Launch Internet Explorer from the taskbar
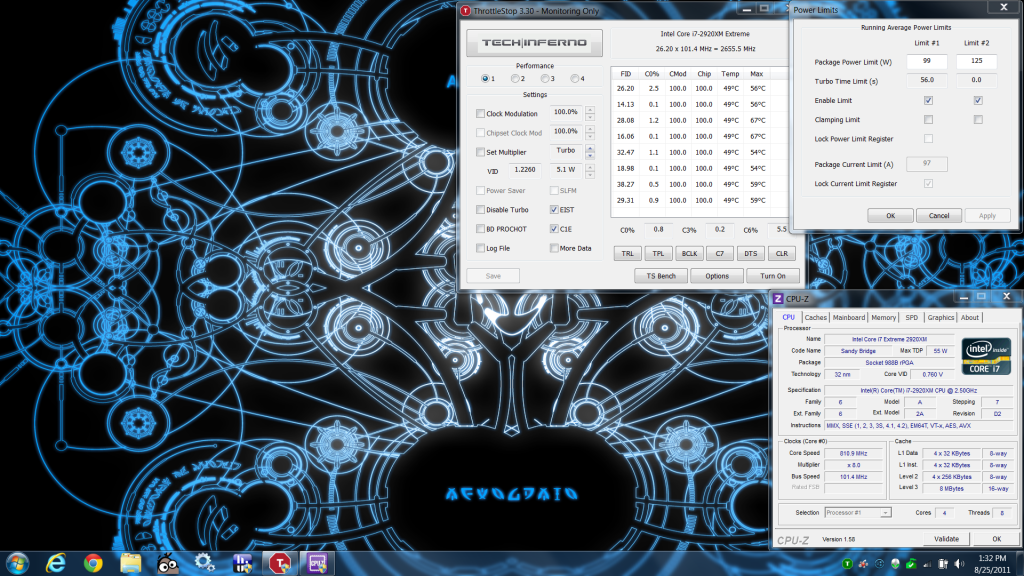The width and height of the screenshot is (1024, 576). click(56, 563)
